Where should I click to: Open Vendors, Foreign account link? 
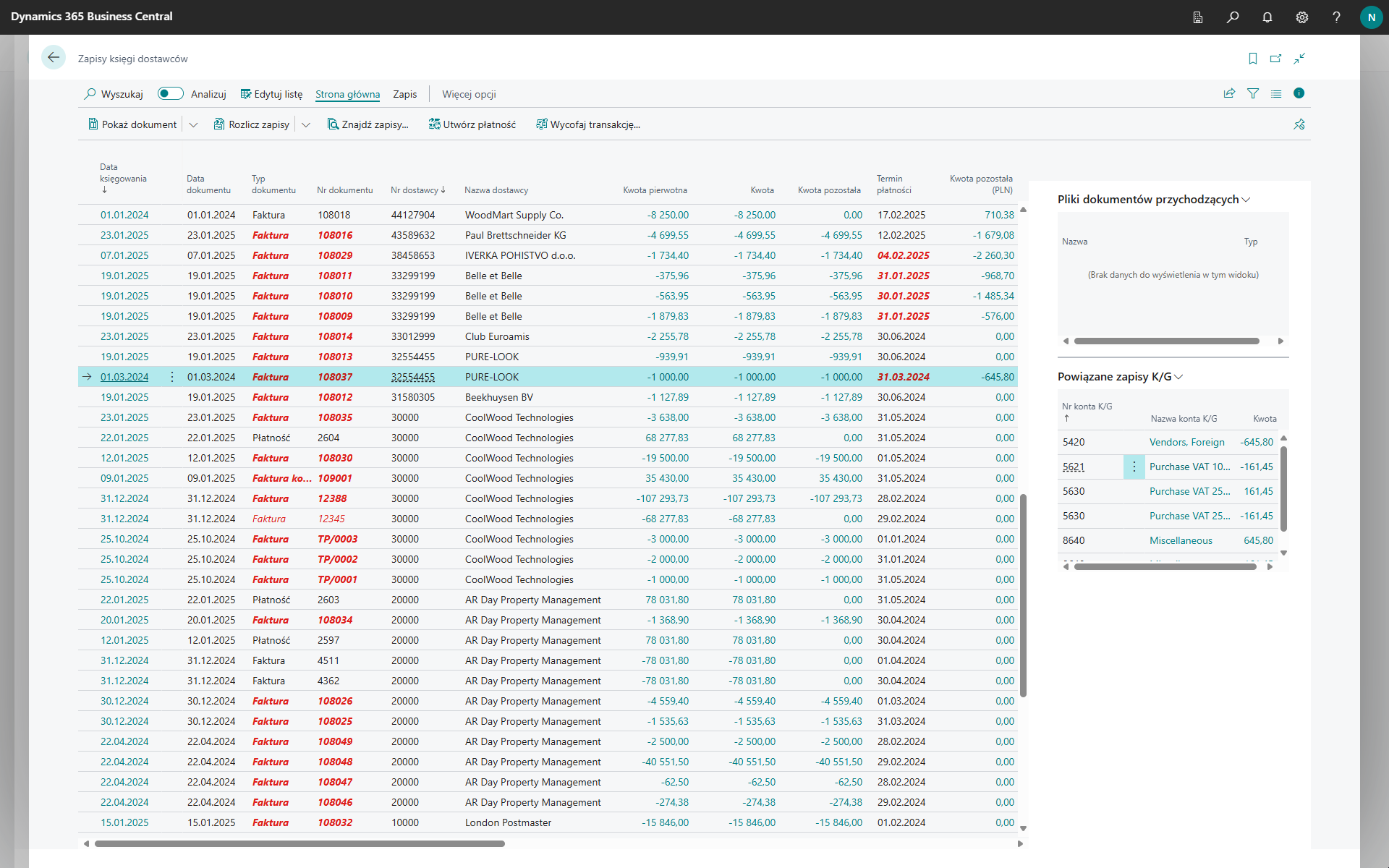[1186, 442]
